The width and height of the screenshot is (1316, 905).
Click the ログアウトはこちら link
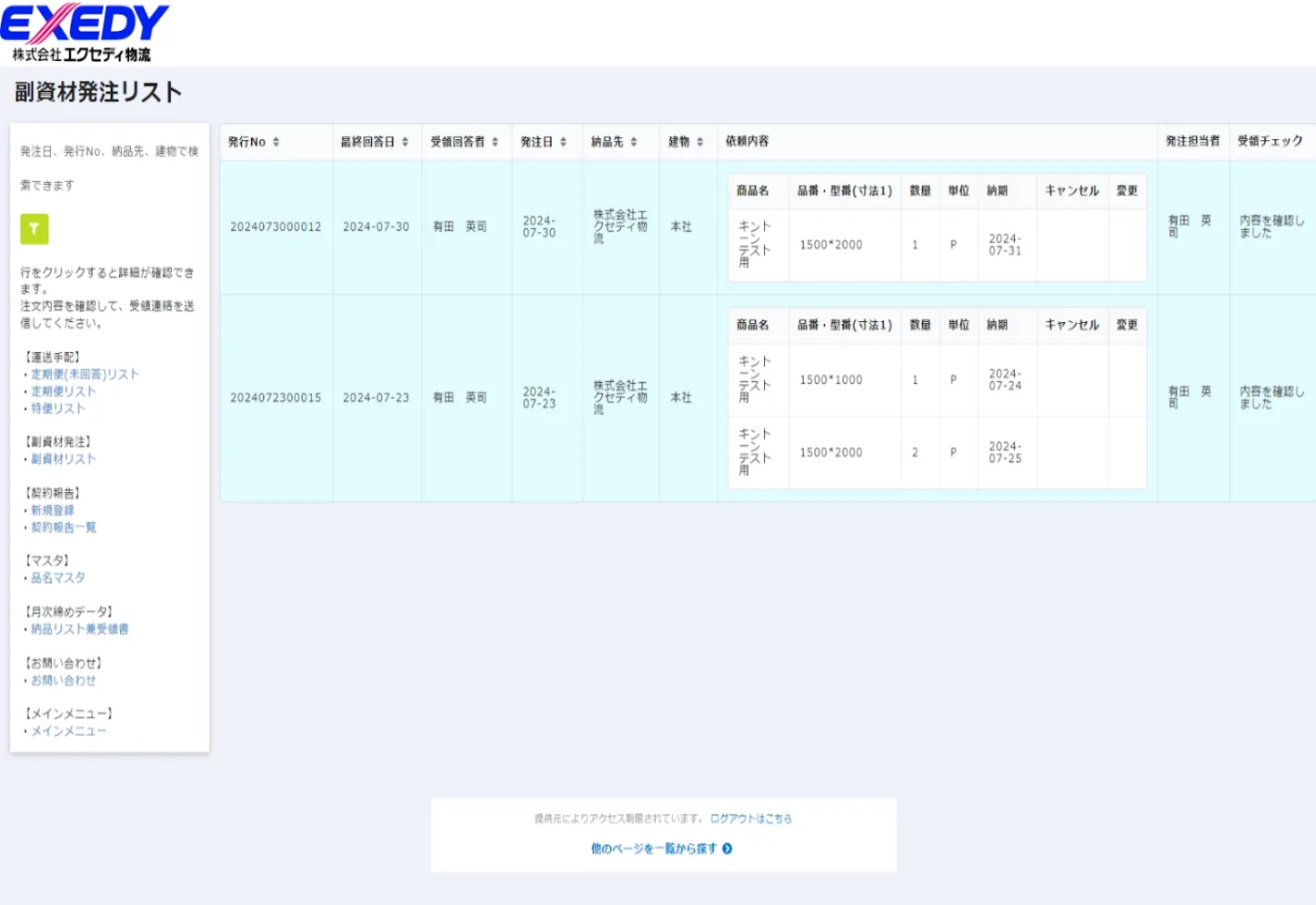coord(750,819)
